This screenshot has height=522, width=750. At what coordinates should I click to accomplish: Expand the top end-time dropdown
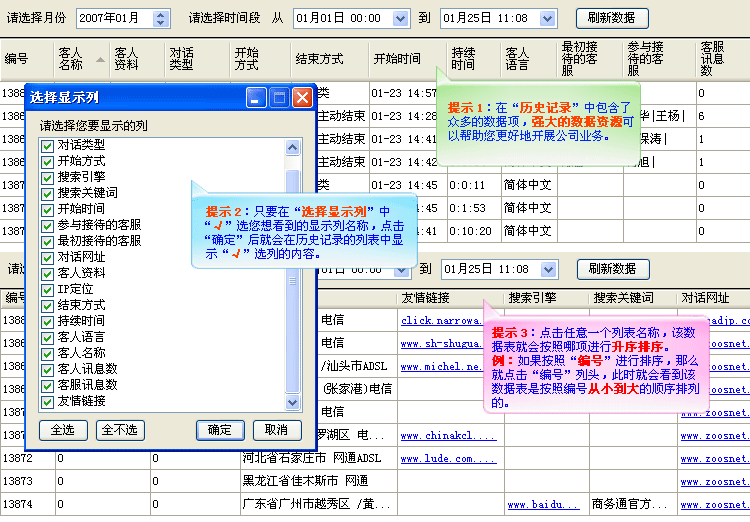point(547,18)
